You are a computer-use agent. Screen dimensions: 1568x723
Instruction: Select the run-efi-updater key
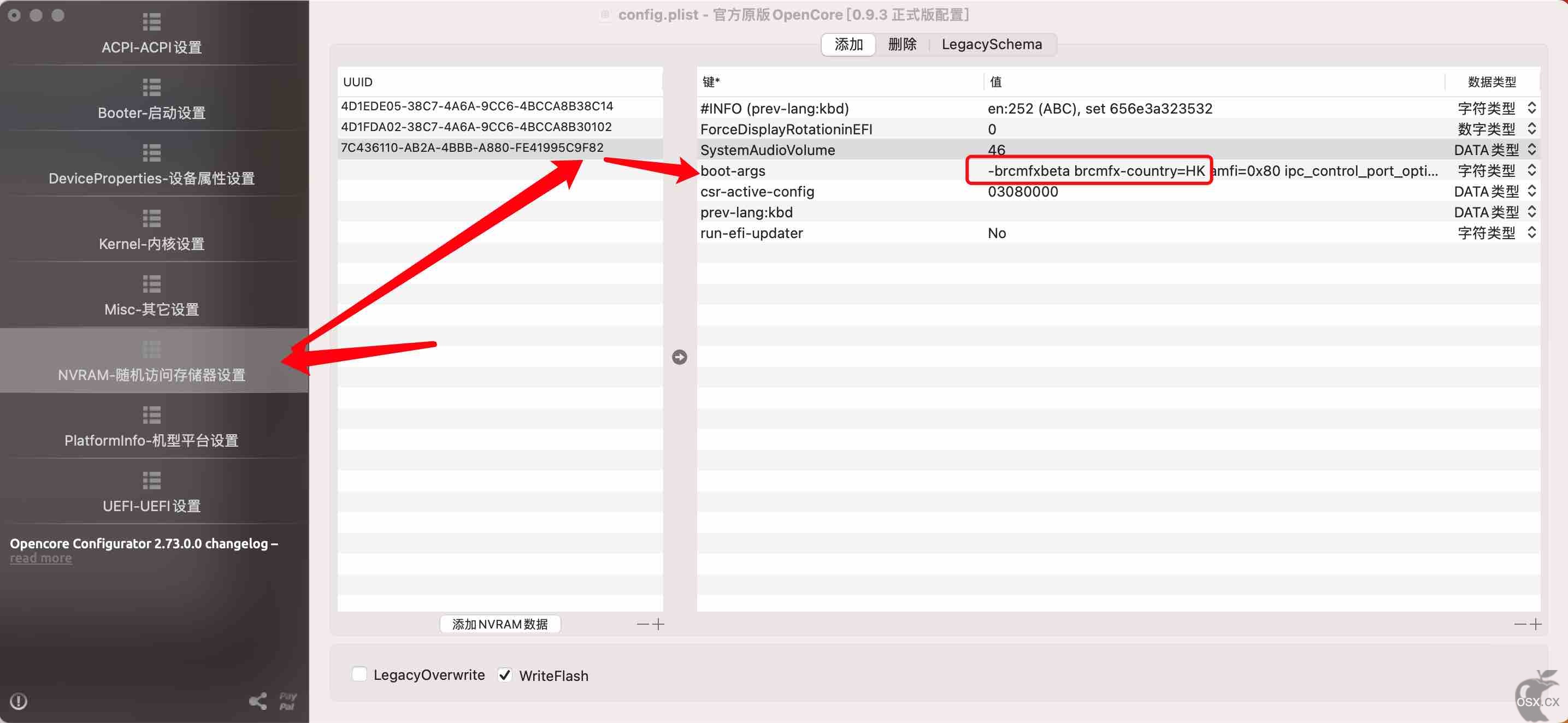coord(751,233)
